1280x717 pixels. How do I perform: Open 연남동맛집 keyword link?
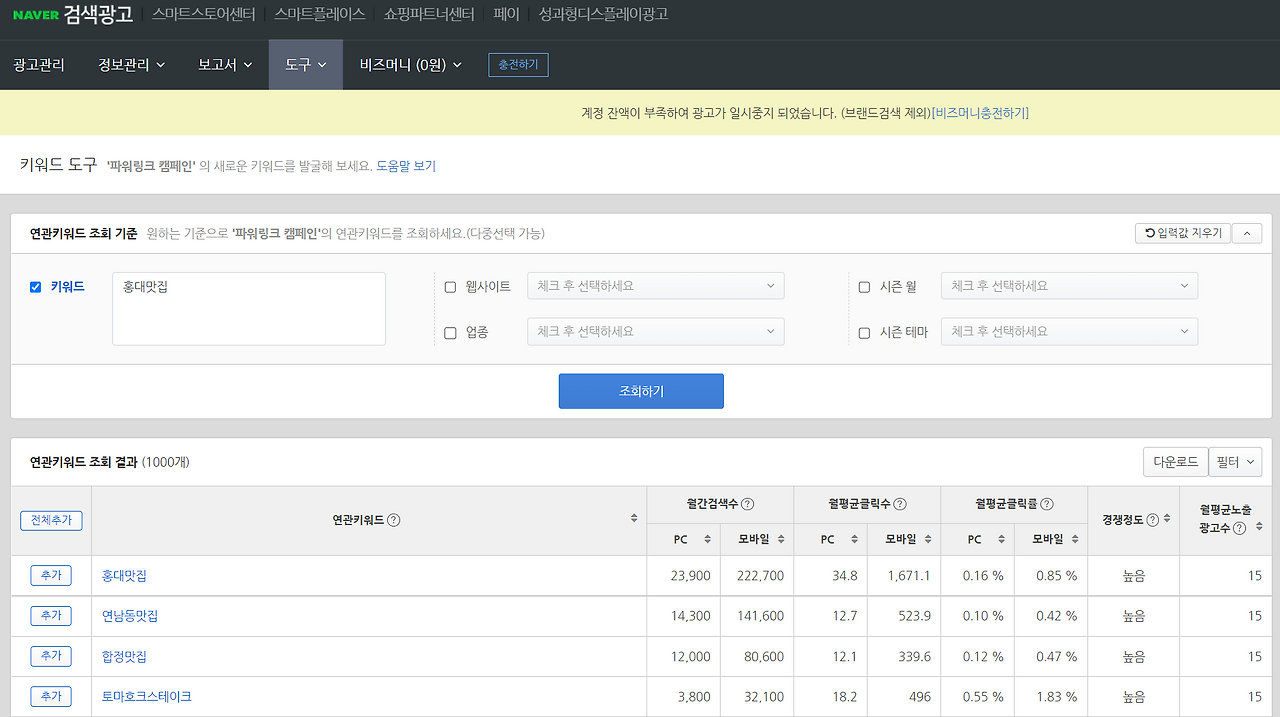click(130, 616)
